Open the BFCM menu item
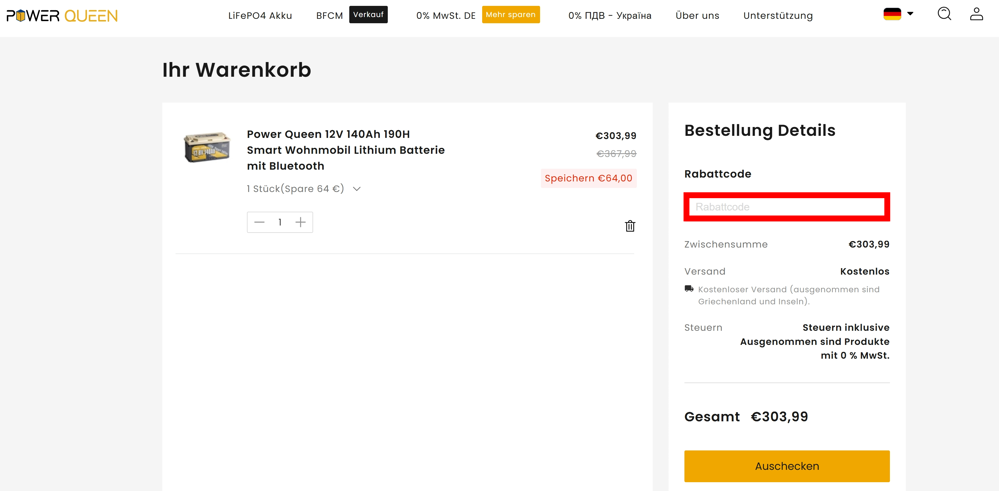Image resolution: width=999 pixels, height=491 pixels. click(x=329, y=16)
